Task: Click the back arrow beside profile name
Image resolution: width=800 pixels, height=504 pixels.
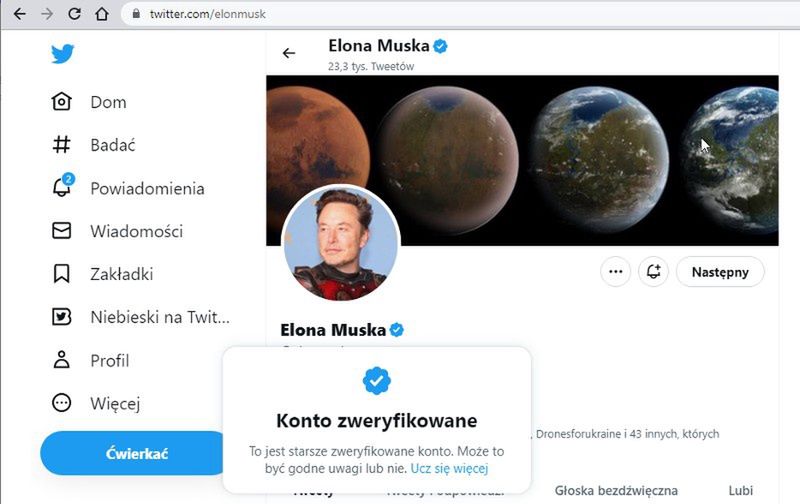Action: 289,53
